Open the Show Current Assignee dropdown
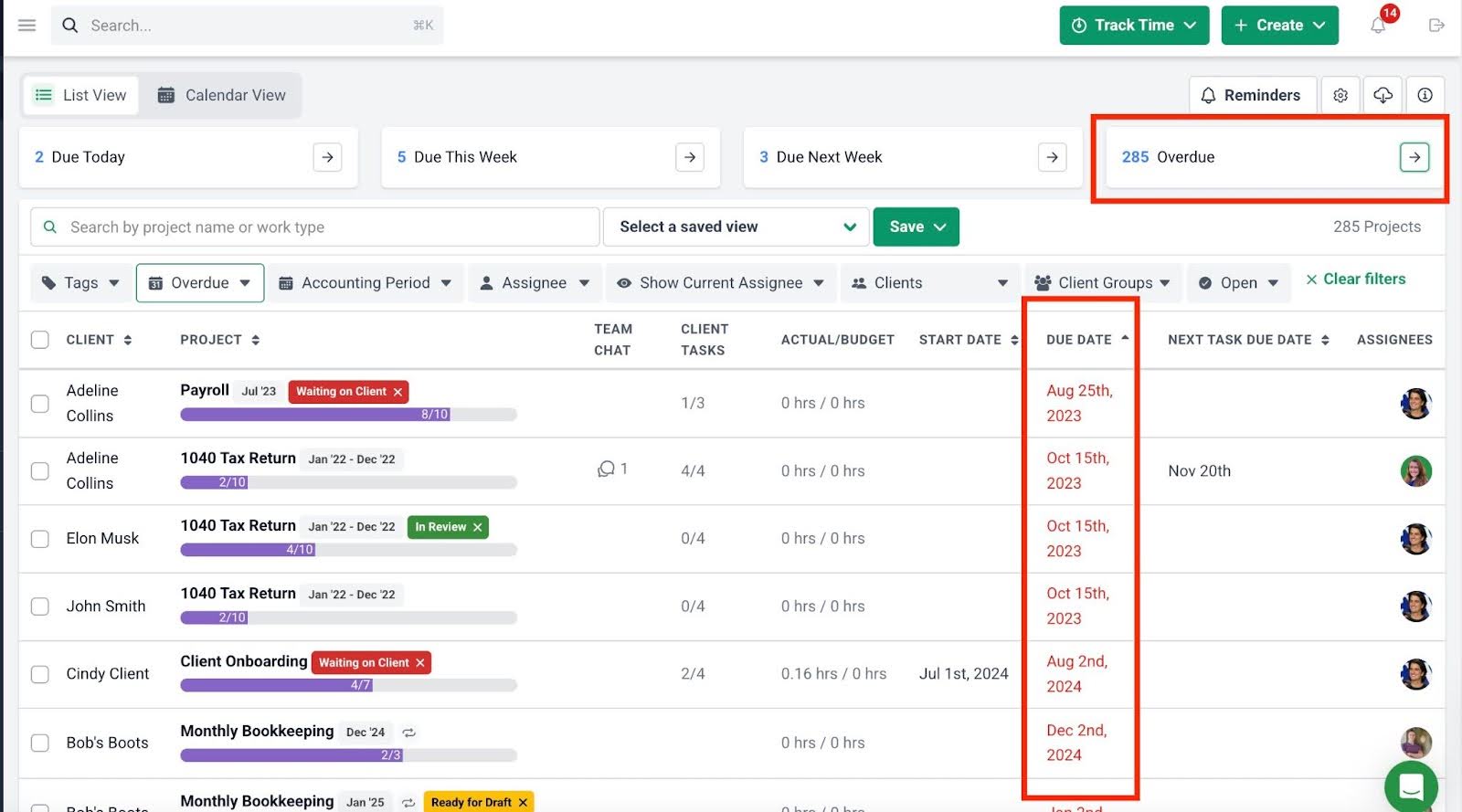 721,283
